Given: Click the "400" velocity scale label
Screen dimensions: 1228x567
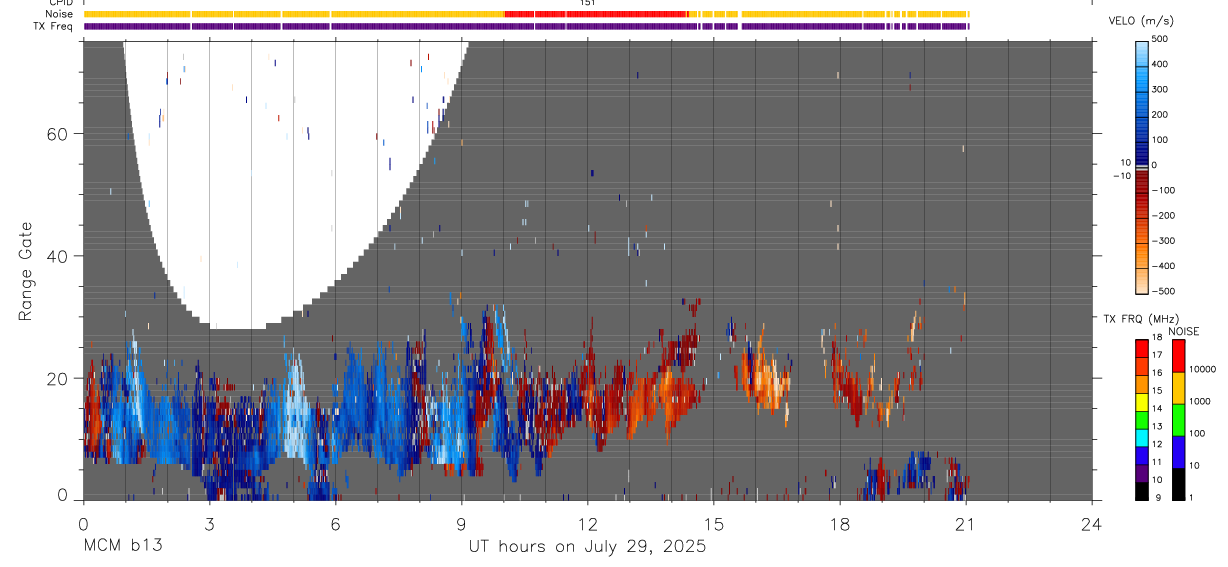Looking at the screenshot, I should tap(1161, 64).
